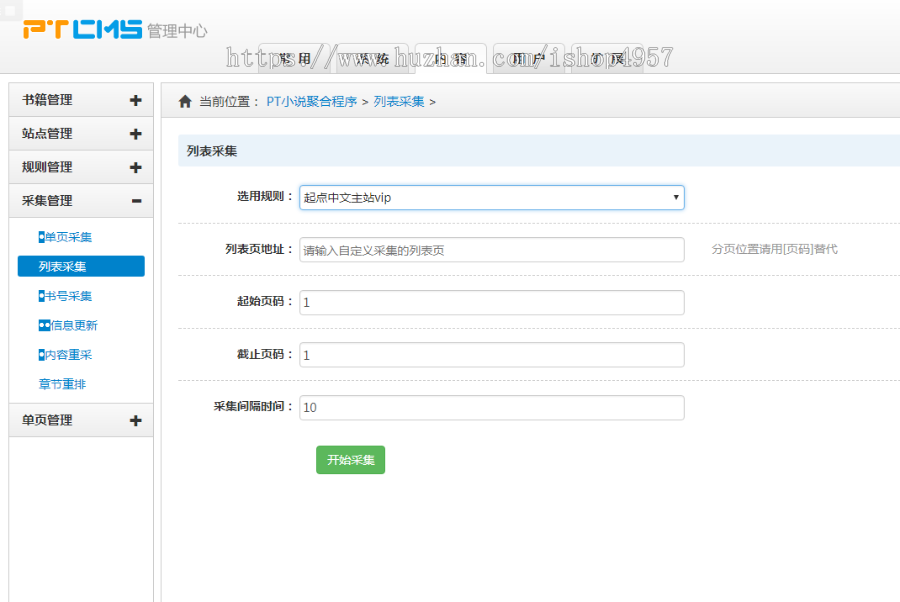Open 章节重排 in the sidebar
Viewport: 900px width, 602px height.
(x=62, y=384)
